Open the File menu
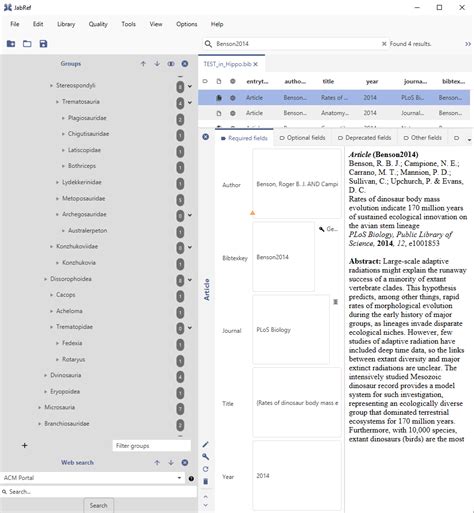This screenshot has height=513, width=474. click(15, 24)
